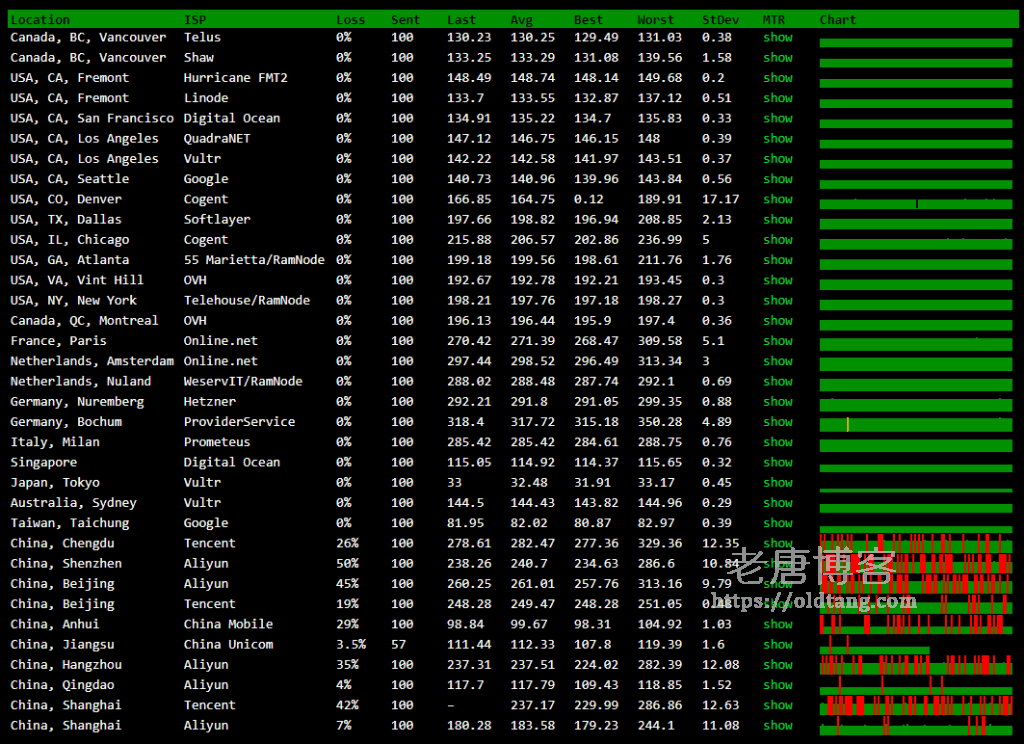Select the 32.48 average for Tokyo

[x=528, y=483]
